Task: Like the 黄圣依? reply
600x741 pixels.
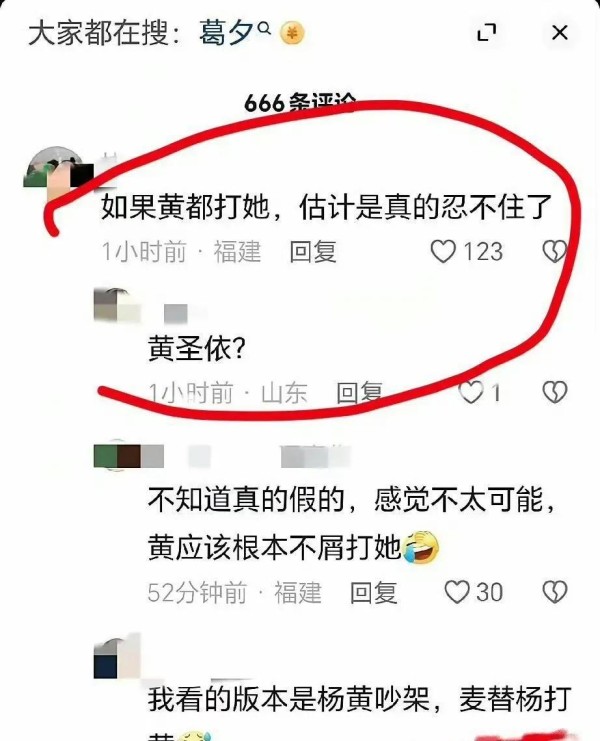Action: 471,392
